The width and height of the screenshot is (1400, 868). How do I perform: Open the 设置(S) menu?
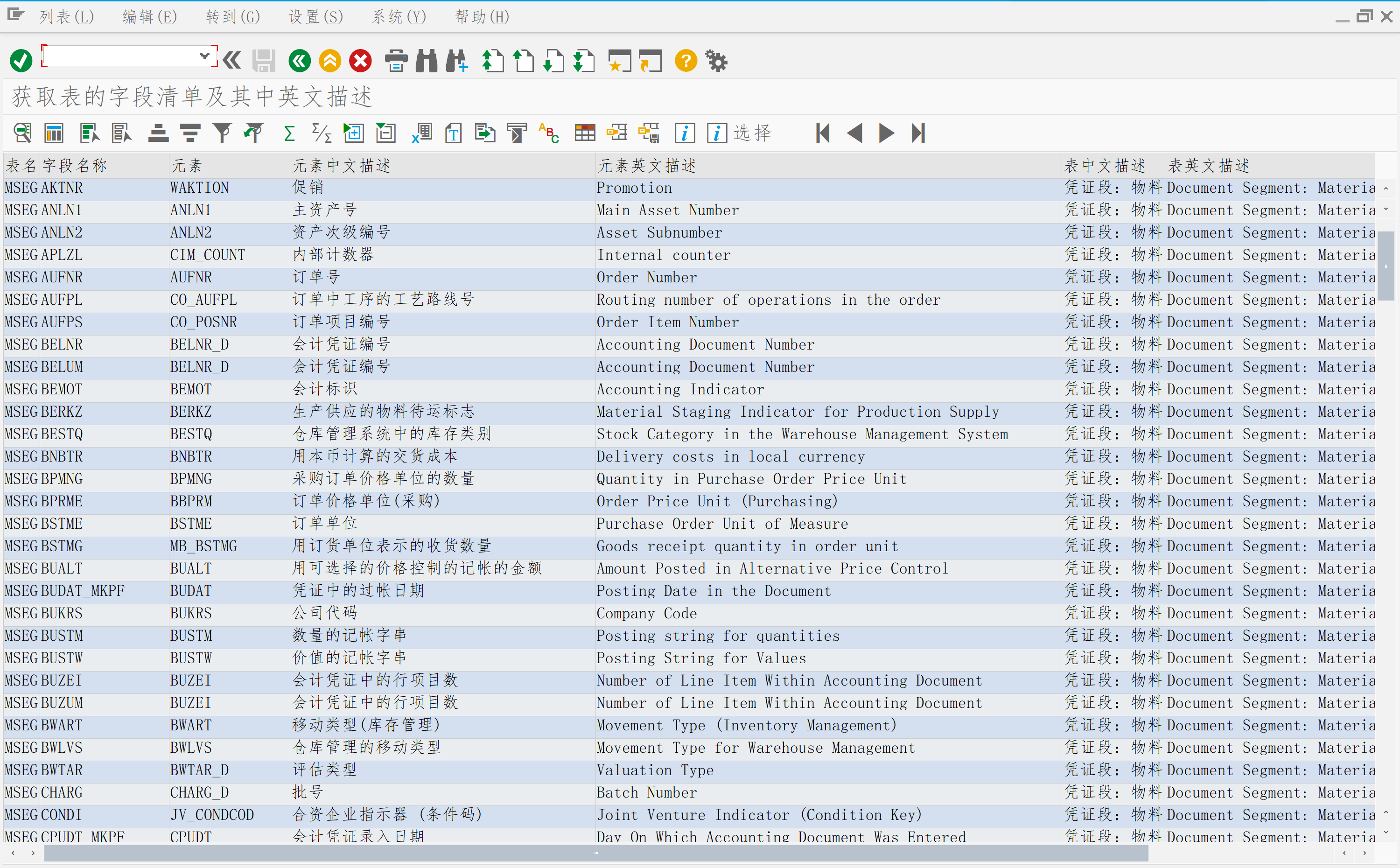tap(315, 17)
